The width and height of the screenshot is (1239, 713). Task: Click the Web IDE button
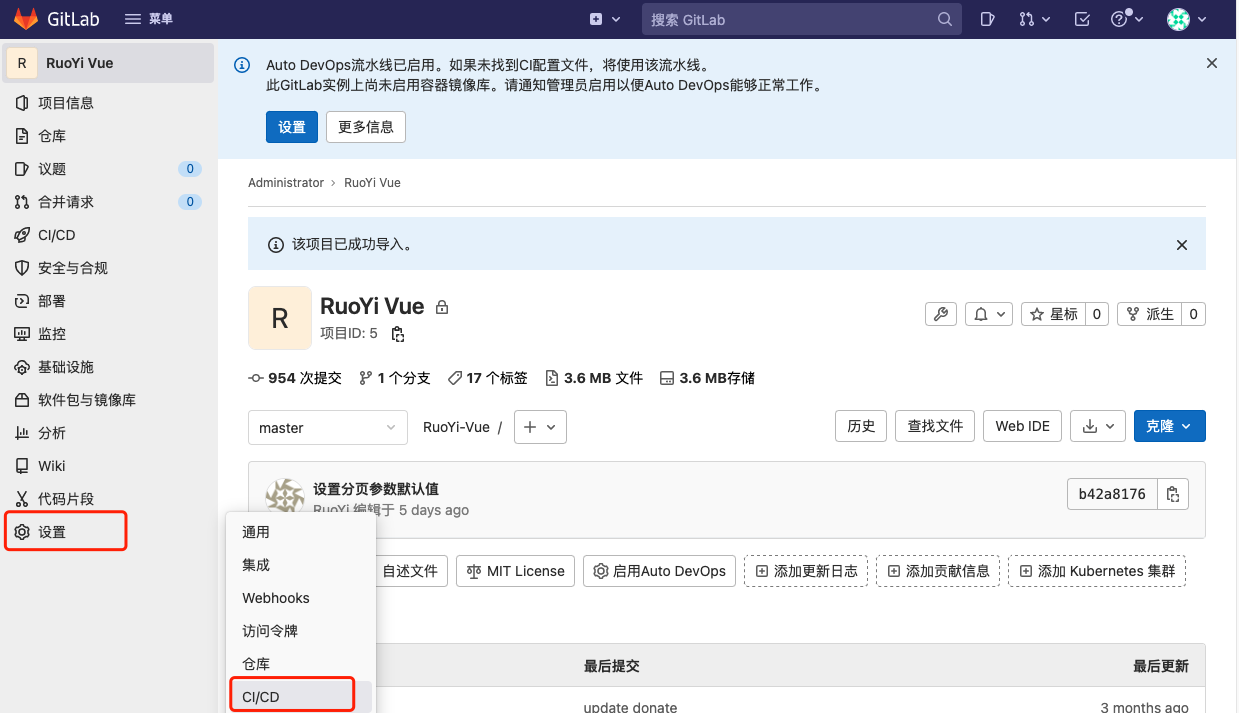tap(1022, 426)
